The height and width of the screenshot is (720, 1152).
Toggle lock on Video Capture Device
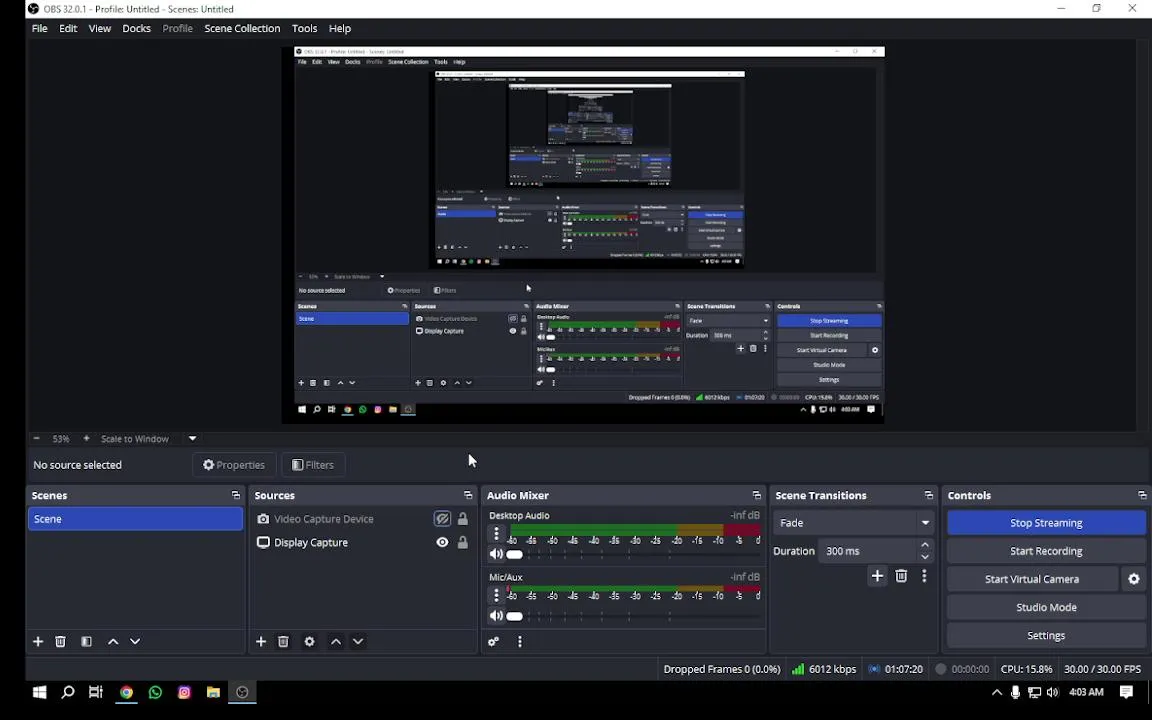[x=463, y=519]
